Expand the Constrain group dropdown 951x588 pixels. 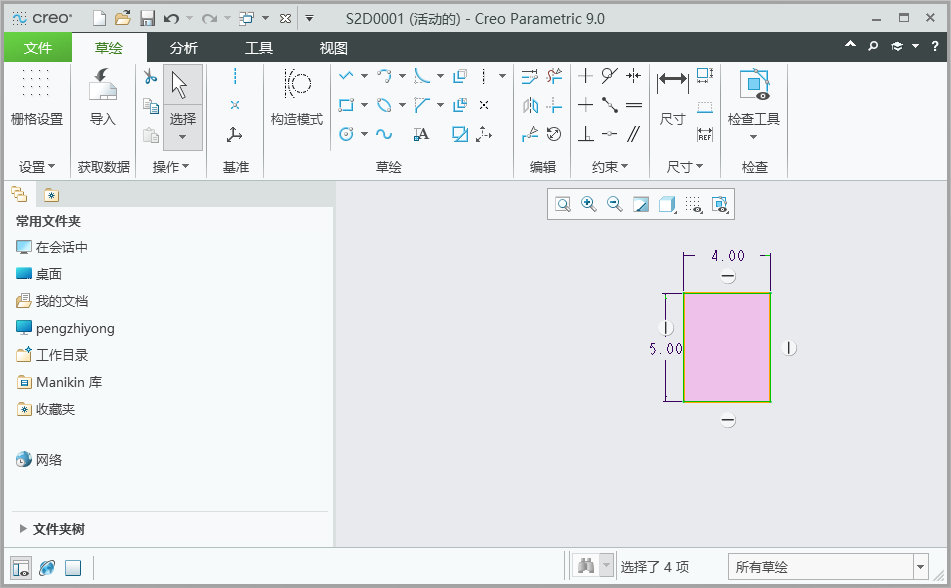coord(610,167)
